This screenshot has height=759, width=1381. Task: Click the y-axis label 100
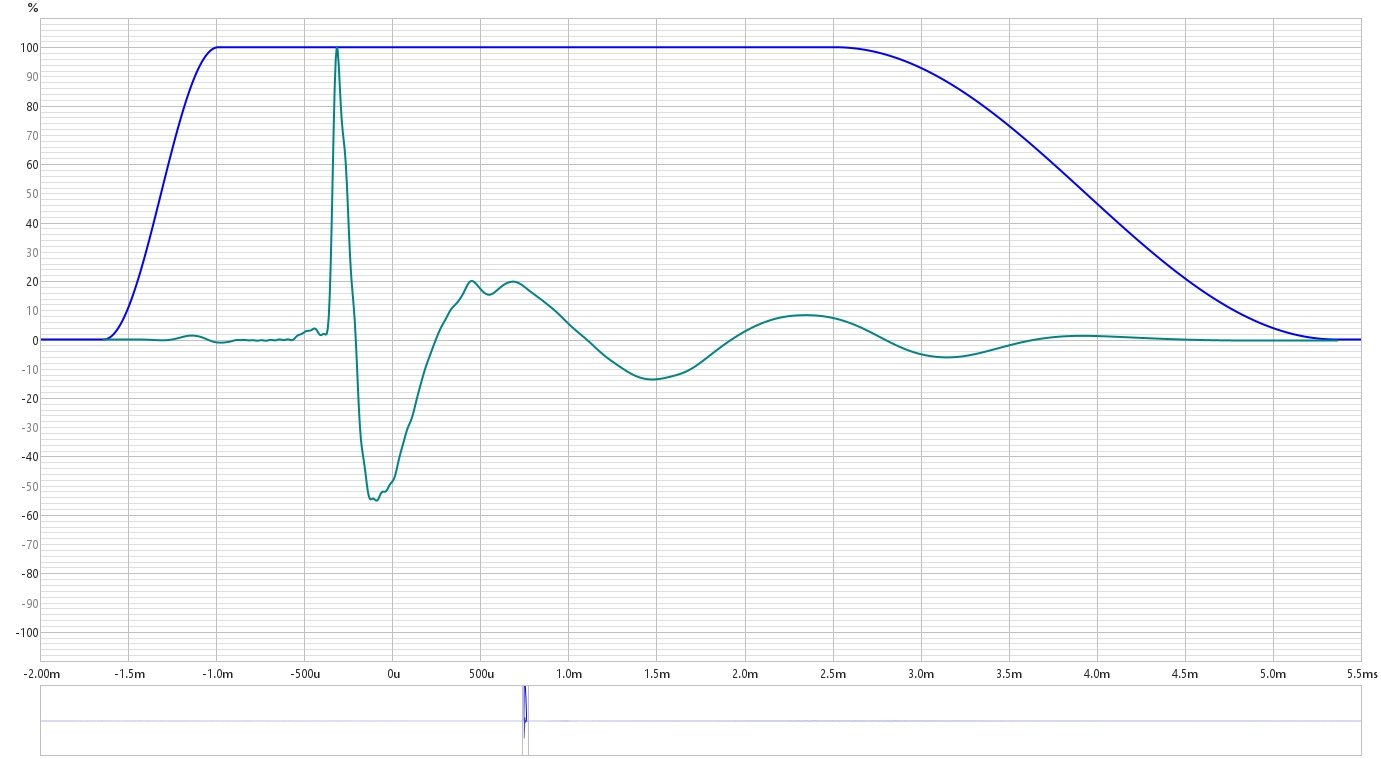coord(28,47)
